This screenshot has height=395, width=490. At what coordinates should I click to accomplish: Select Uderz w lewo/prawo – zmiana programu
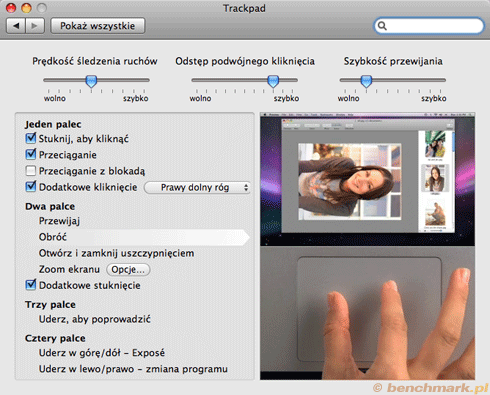[x=133, y=369]
